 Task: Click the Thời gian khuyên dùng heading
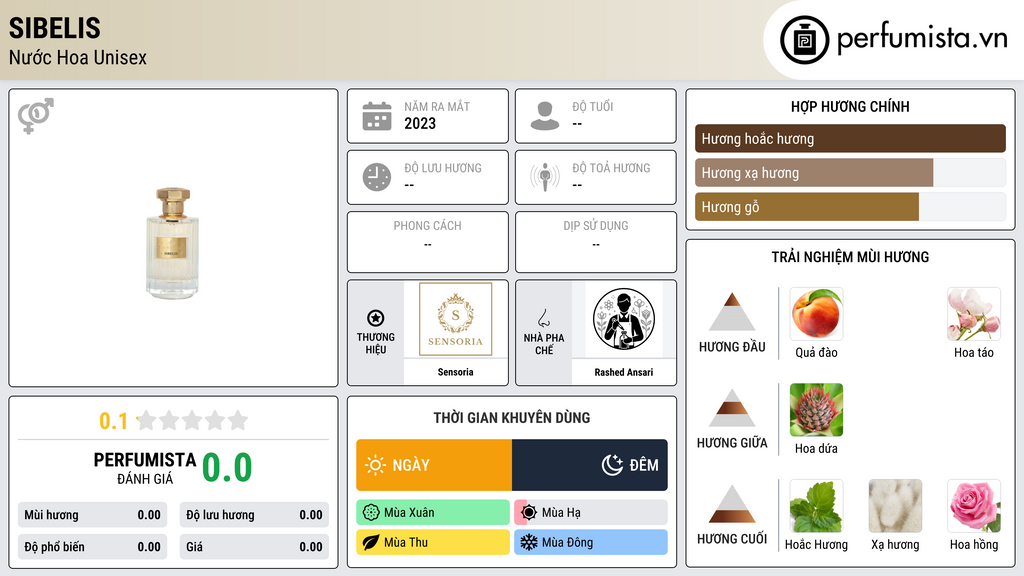(x=512, y=418)
